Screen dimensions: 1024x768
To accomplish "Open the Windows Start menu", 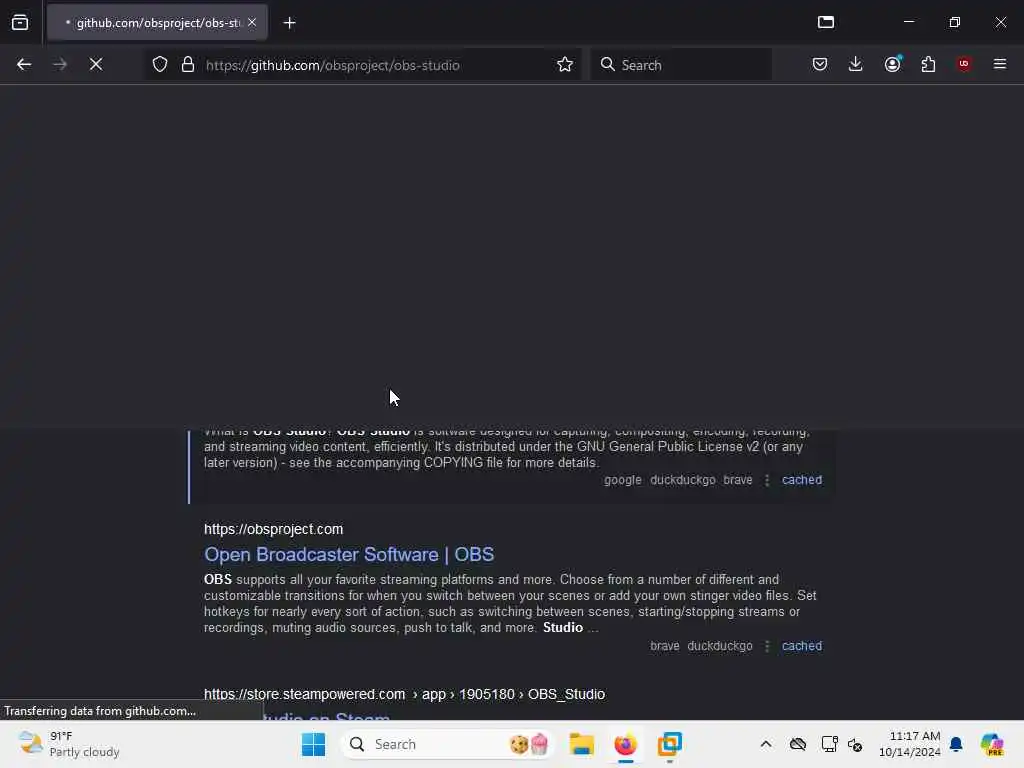I will tap(313, 744).
